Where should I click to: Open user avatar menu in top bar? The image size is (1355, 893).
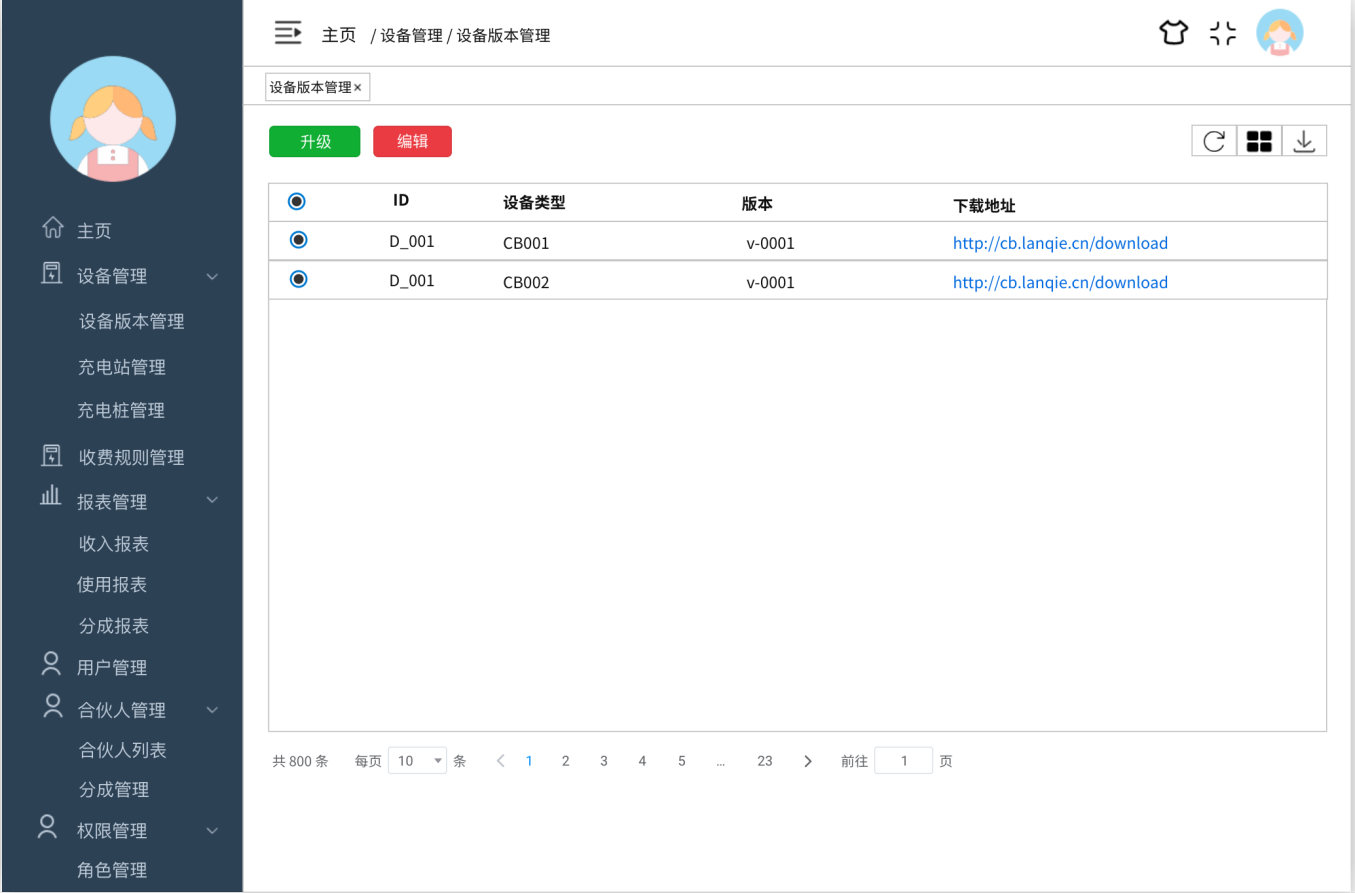(1279, 33)
